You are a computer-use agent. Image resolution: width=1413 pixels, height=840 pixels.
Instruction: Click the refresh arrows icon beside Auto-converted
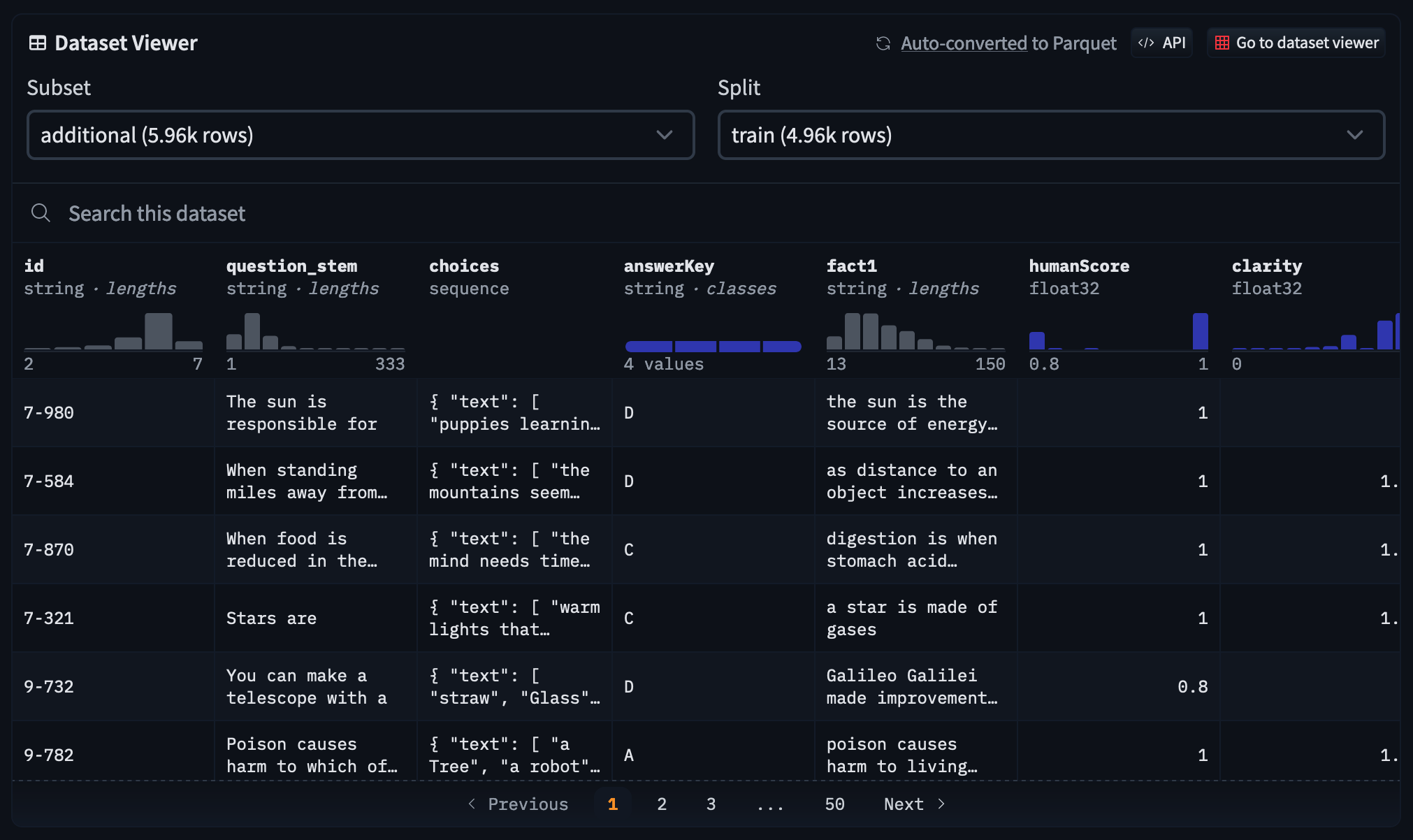point(883,43)
